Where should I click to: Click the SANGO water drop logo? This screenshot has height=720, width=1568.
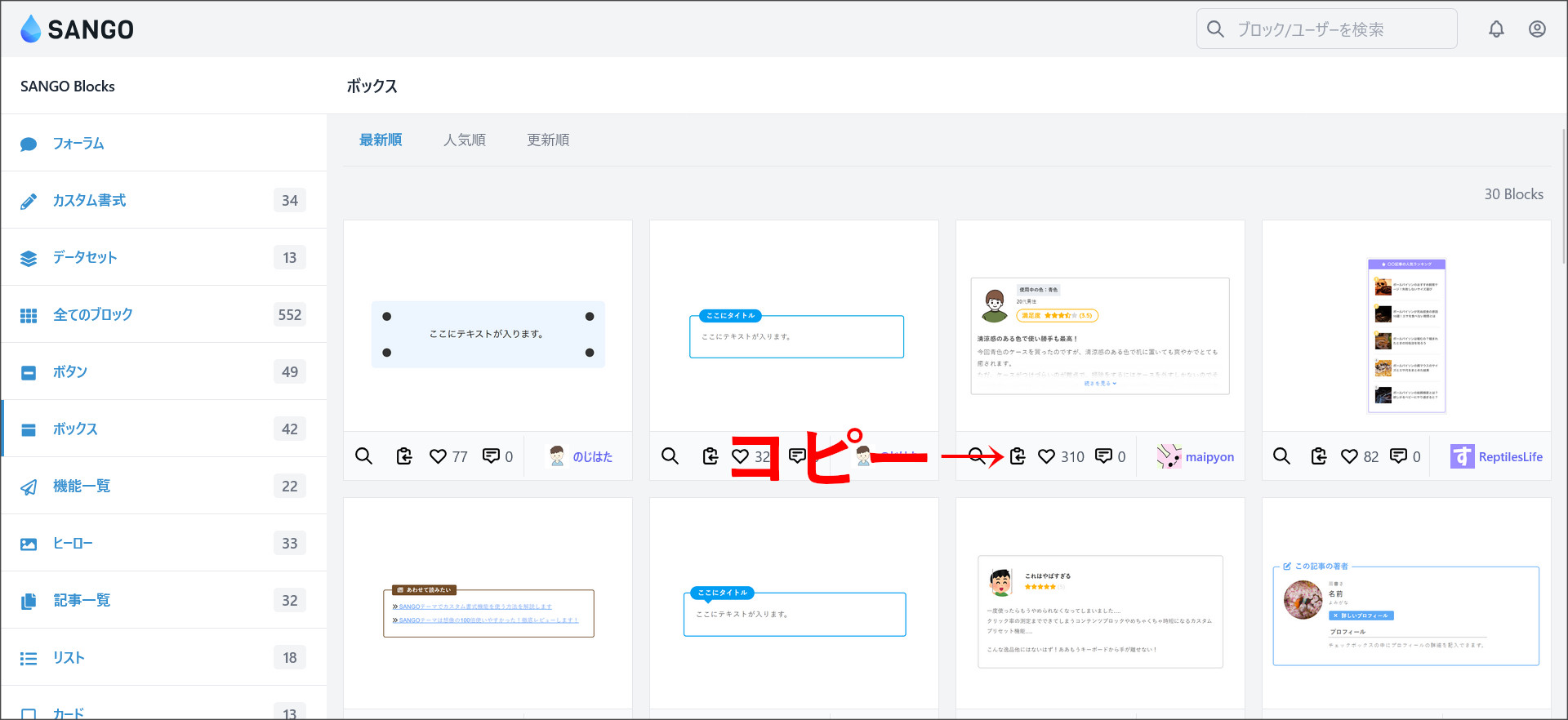31,29
